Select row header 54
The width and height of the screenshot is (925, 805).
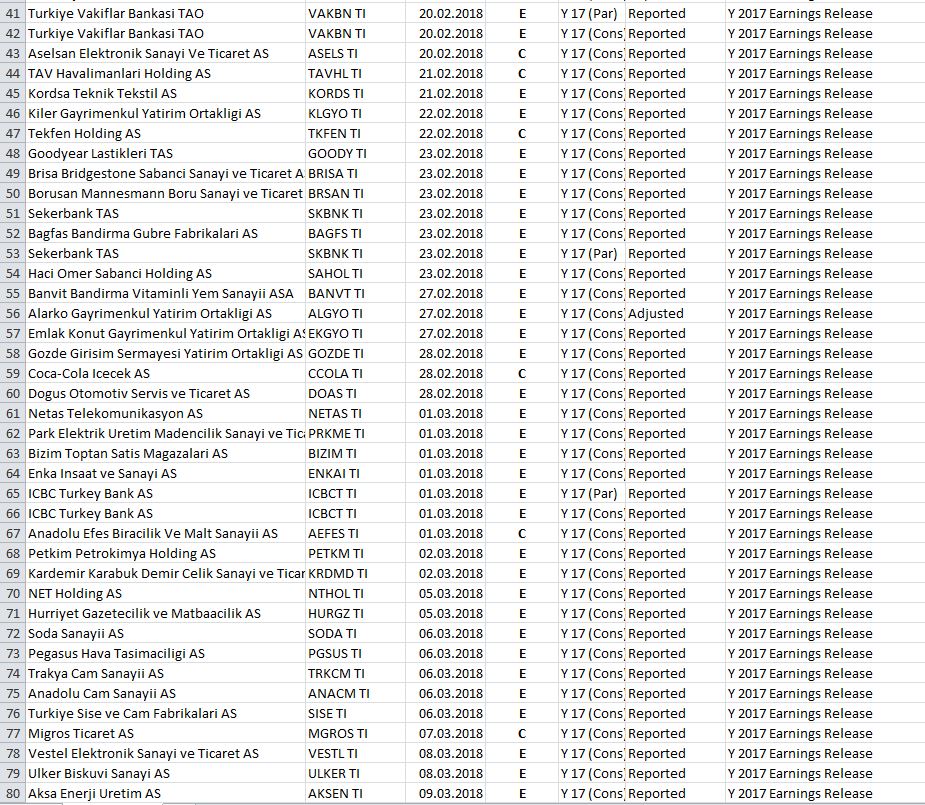coord(13,273)
